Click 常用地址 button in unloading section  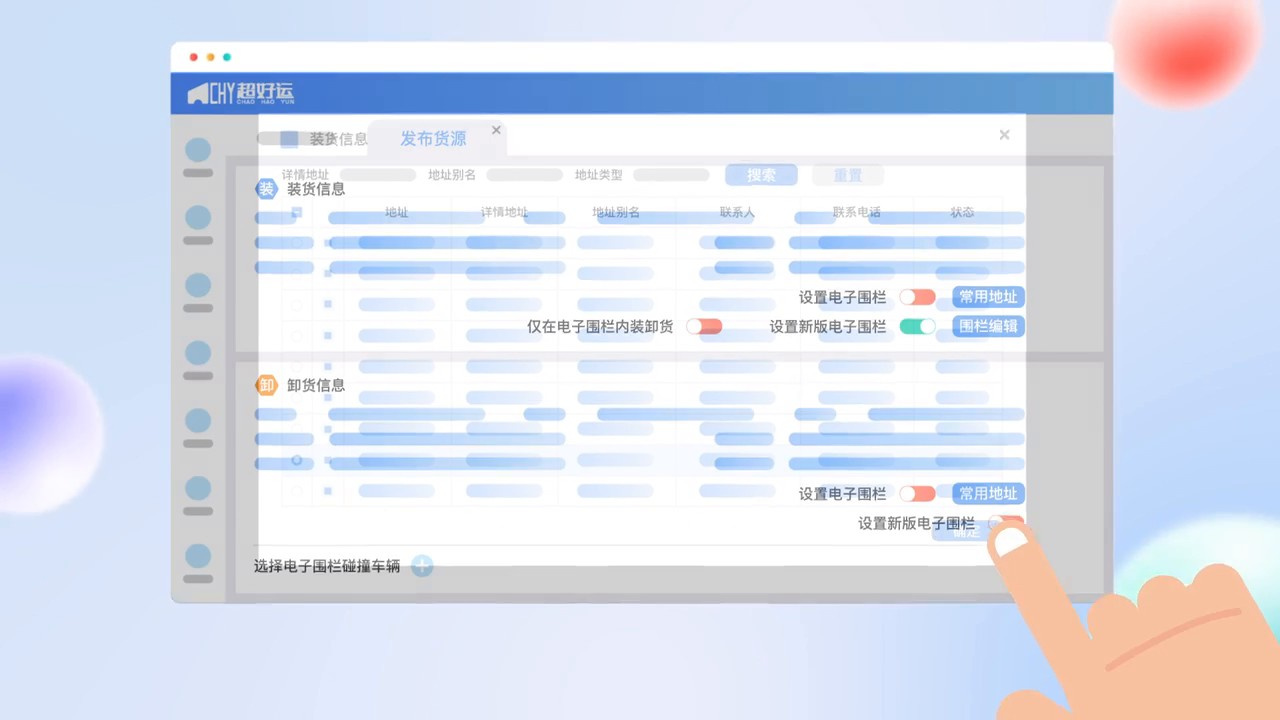click(988, 493)
